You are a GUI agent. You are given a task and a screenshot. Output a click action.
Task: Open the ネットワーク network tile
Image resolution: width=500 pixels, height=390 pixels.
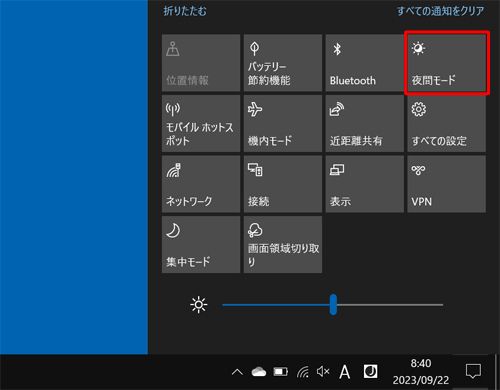[x=201, y=184]
